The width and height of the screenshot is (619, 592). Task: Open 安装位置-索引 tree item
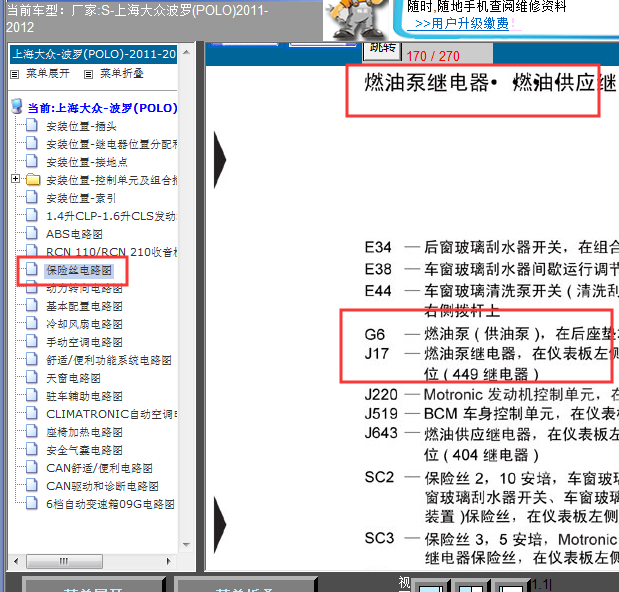click(x=81, y=198)
